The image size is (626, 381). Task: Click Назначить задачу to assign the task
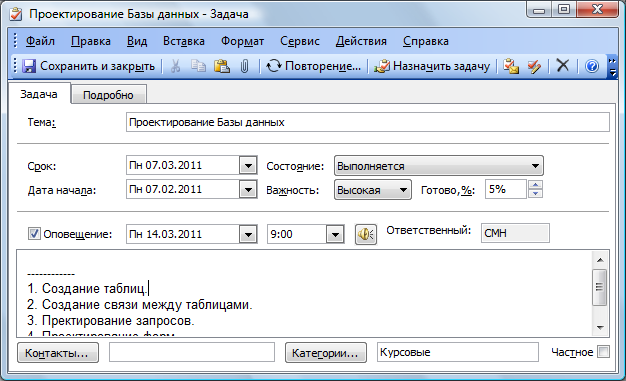click(x=432, y=66)
